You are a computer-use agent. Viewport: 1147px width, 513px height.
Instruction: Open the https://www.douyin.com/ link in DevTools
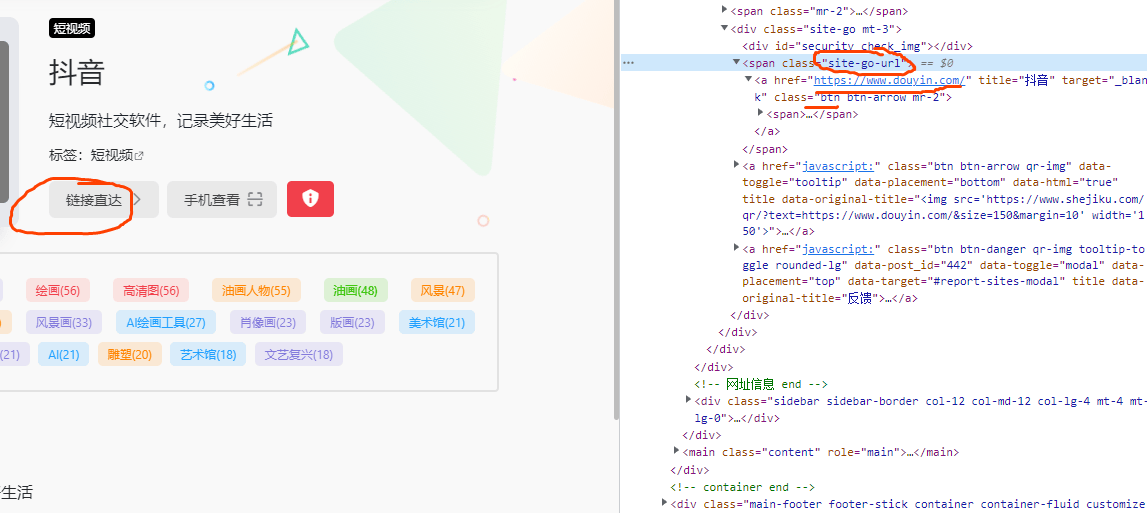coord(892,80)
